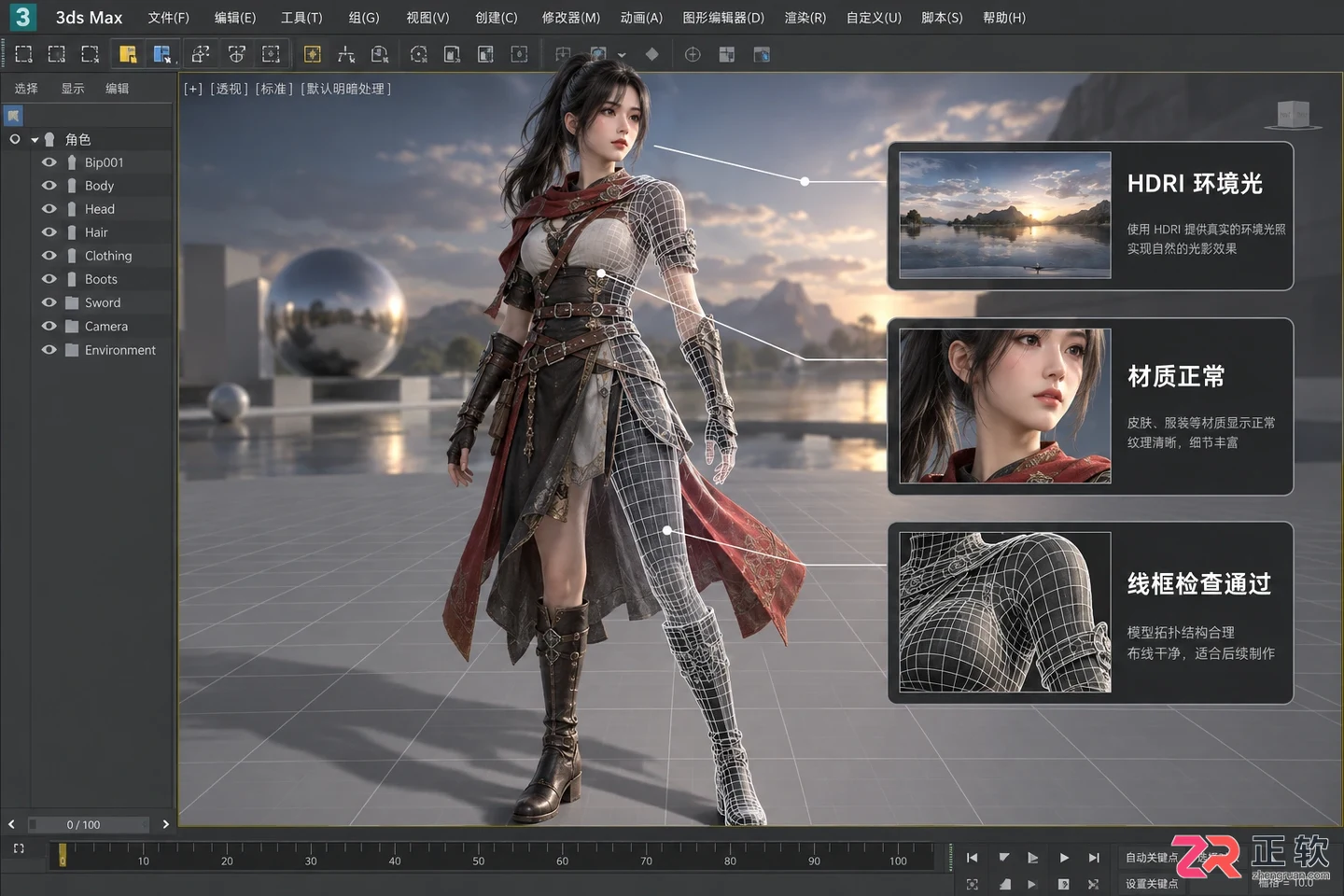Select the Clothing object row
The width and height of the screenshot is (1344, 896).
click(x=103, y=256)
